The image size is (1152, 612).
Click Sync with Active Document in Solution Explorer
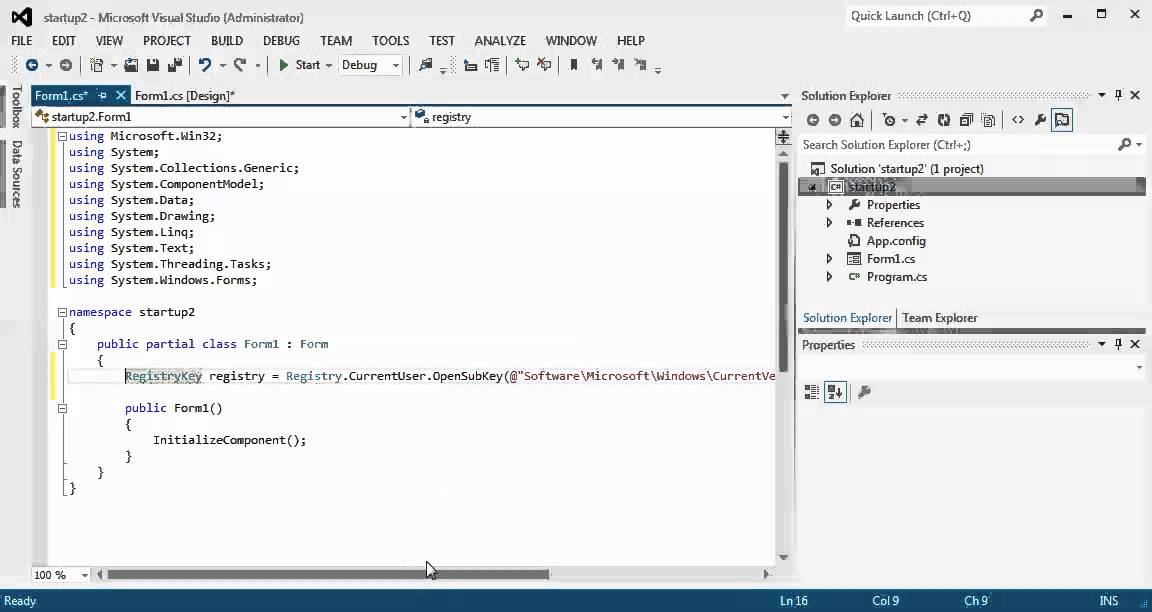(921, 120)
